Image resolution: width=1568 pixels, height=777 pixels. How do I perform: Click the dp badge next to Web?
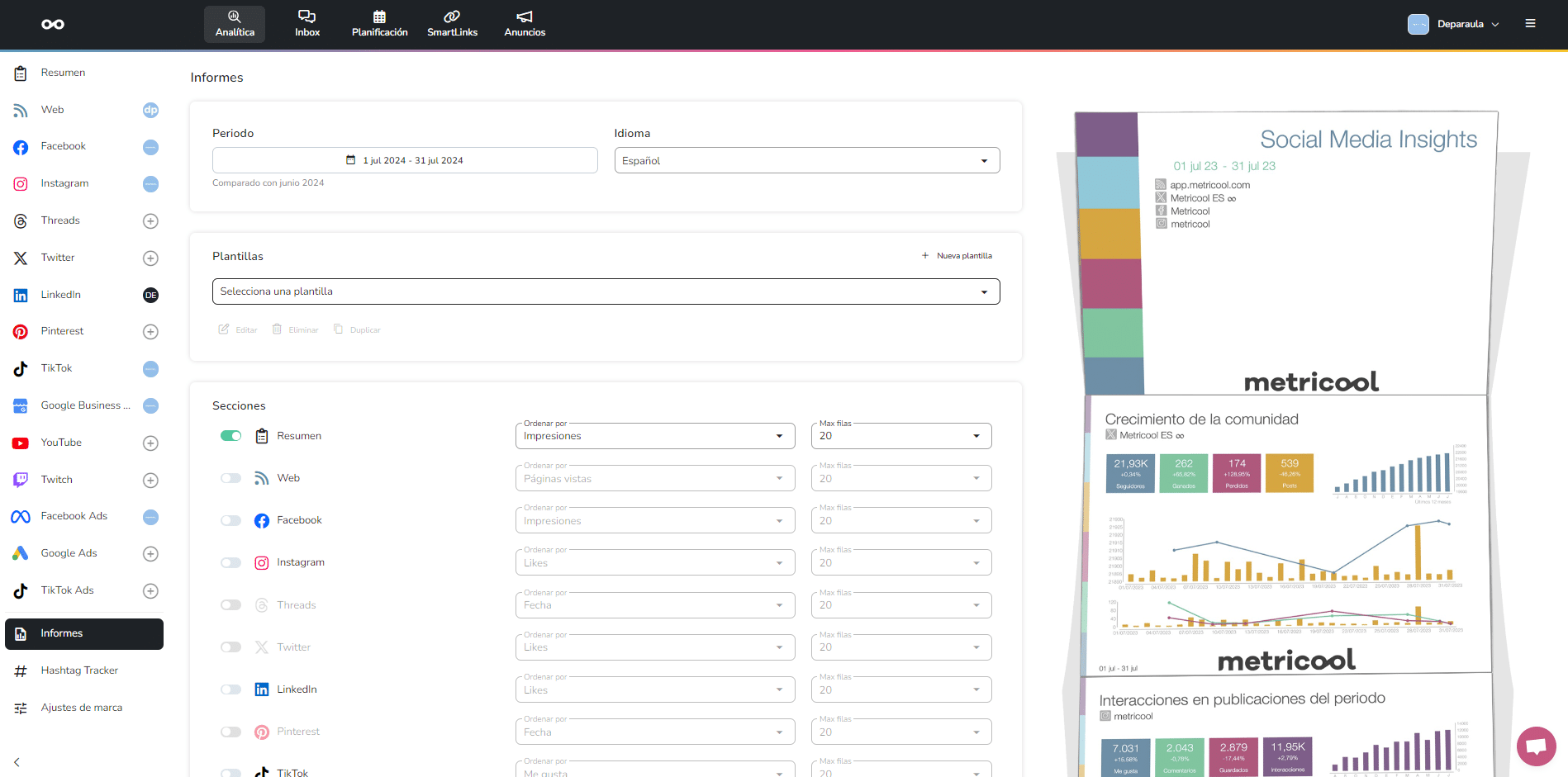tap(150, 110)
